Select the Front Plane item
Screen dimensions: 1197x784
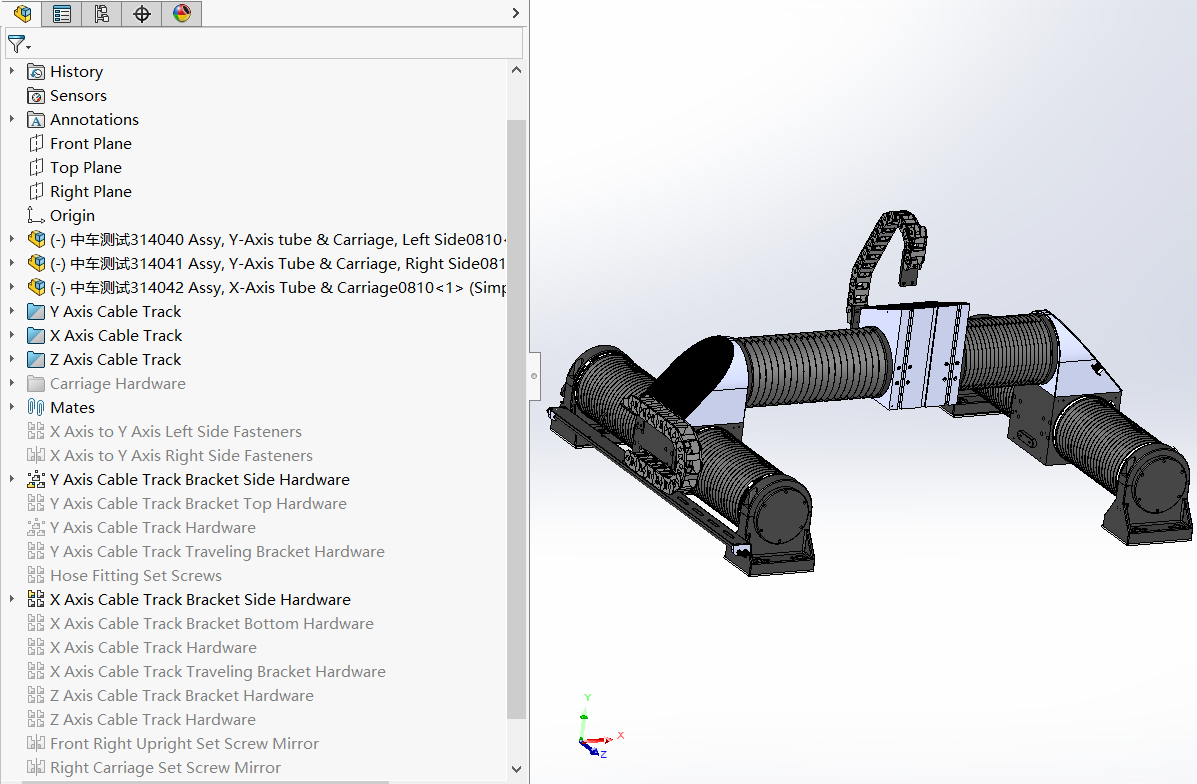[x=90, y=144]
